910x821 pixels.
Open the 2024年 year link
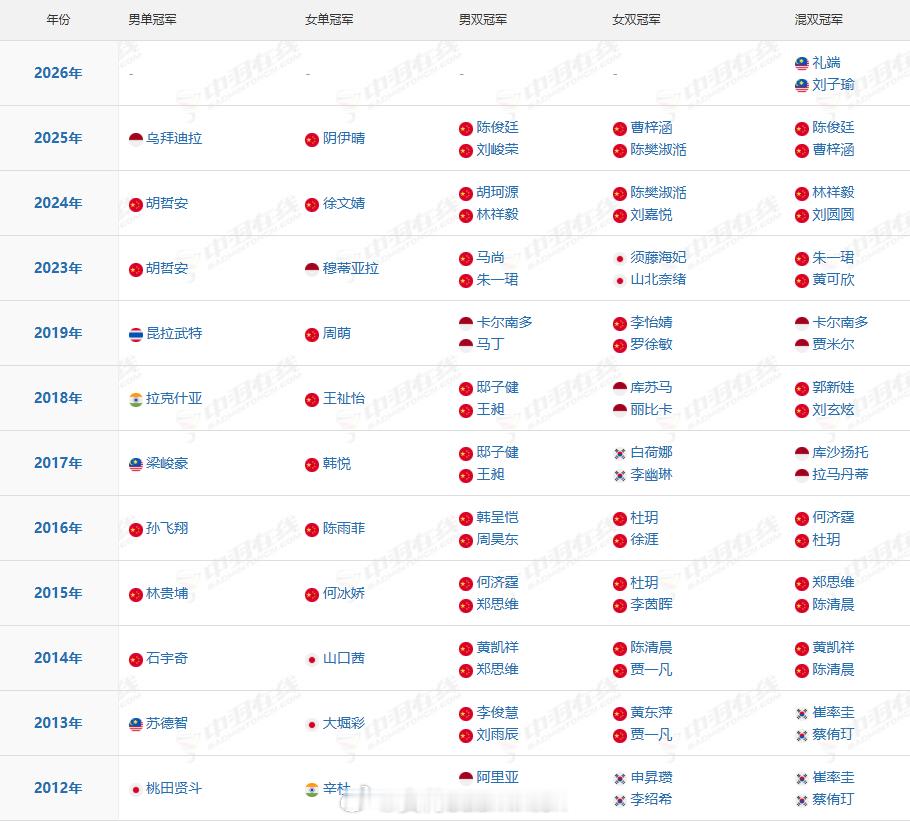[58, 203]
